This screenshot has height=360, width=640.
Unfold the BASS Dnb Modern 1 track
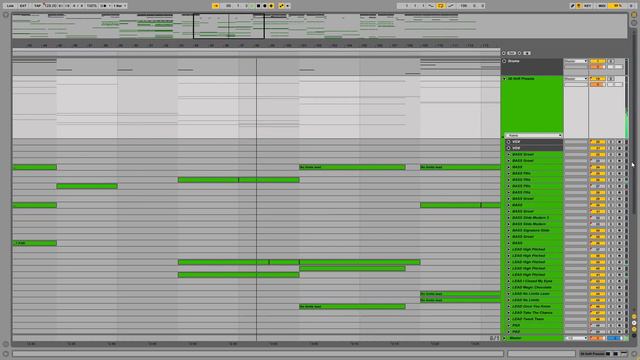coord(509,218)
